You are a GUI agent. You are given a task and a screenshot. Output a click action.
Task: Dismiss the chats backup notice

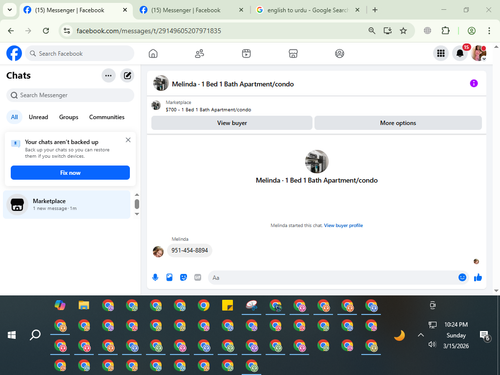pyautogui.click(x=128, y=140)
